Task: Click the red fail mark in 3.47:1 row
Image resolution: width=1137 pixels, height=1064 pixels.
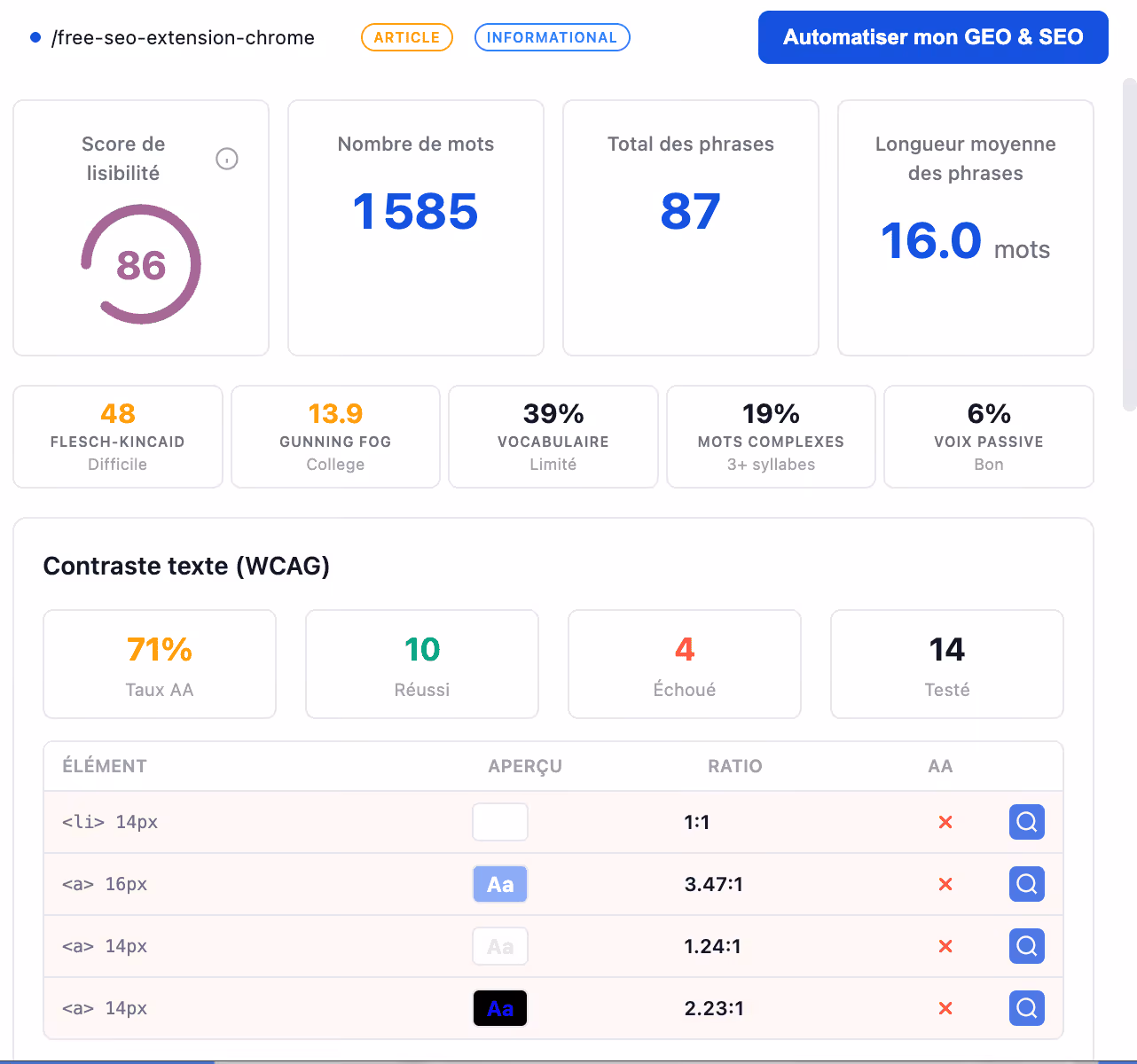Action: [945, 884]
